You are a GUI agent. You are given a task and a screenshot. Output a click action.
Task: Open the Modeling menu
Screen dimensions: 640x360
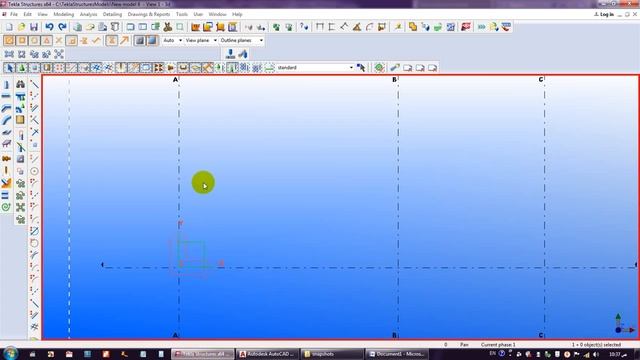tap(64, 14)
